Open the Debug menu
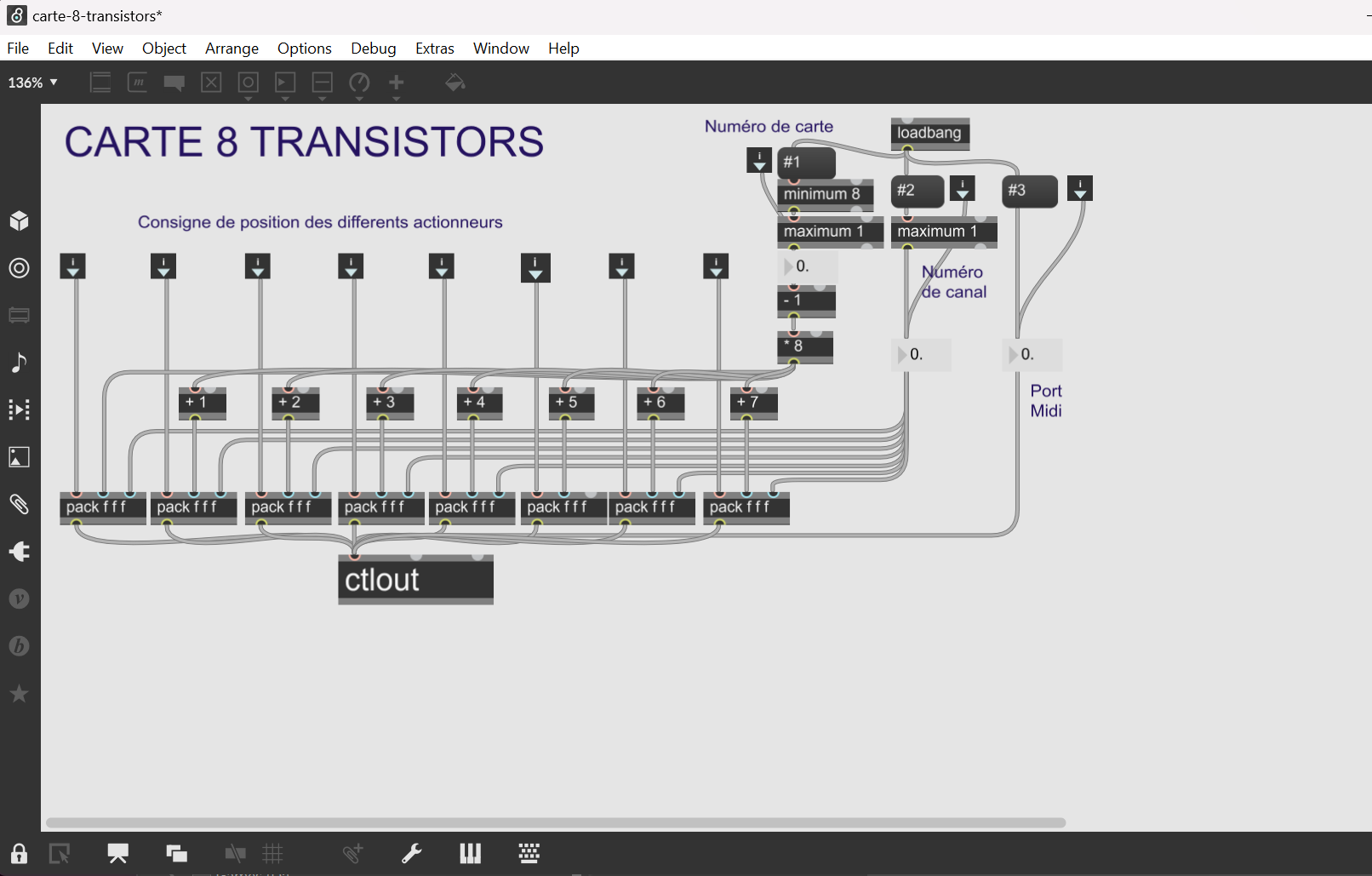The width and height of the screenshot is (1372, 876). [x=374, y=49]
